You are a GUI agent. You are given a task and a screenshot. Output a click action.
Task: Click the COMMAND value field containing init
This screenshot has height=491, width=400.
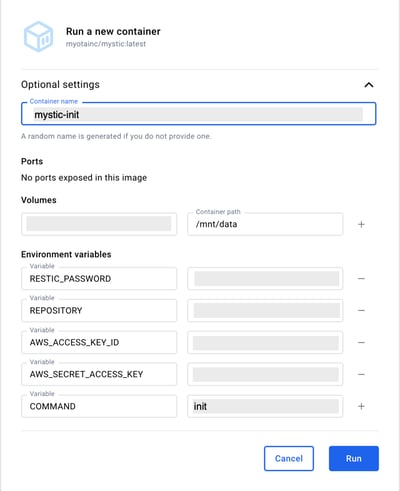click(265, 406)
